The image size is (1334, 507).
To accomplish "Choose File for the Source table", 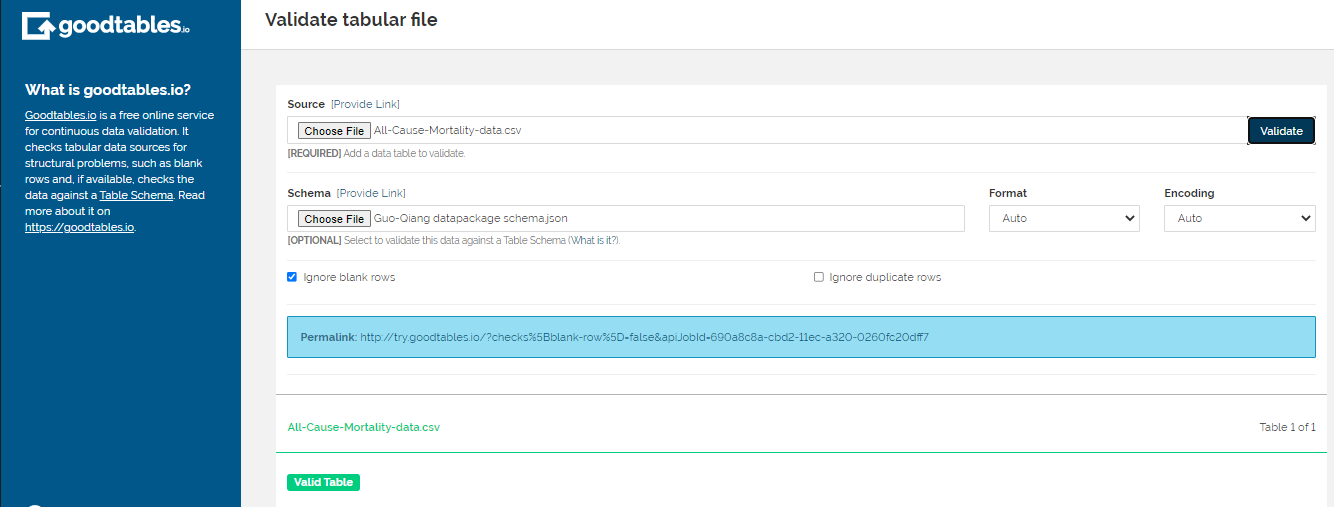I will [x=334, y=131].
